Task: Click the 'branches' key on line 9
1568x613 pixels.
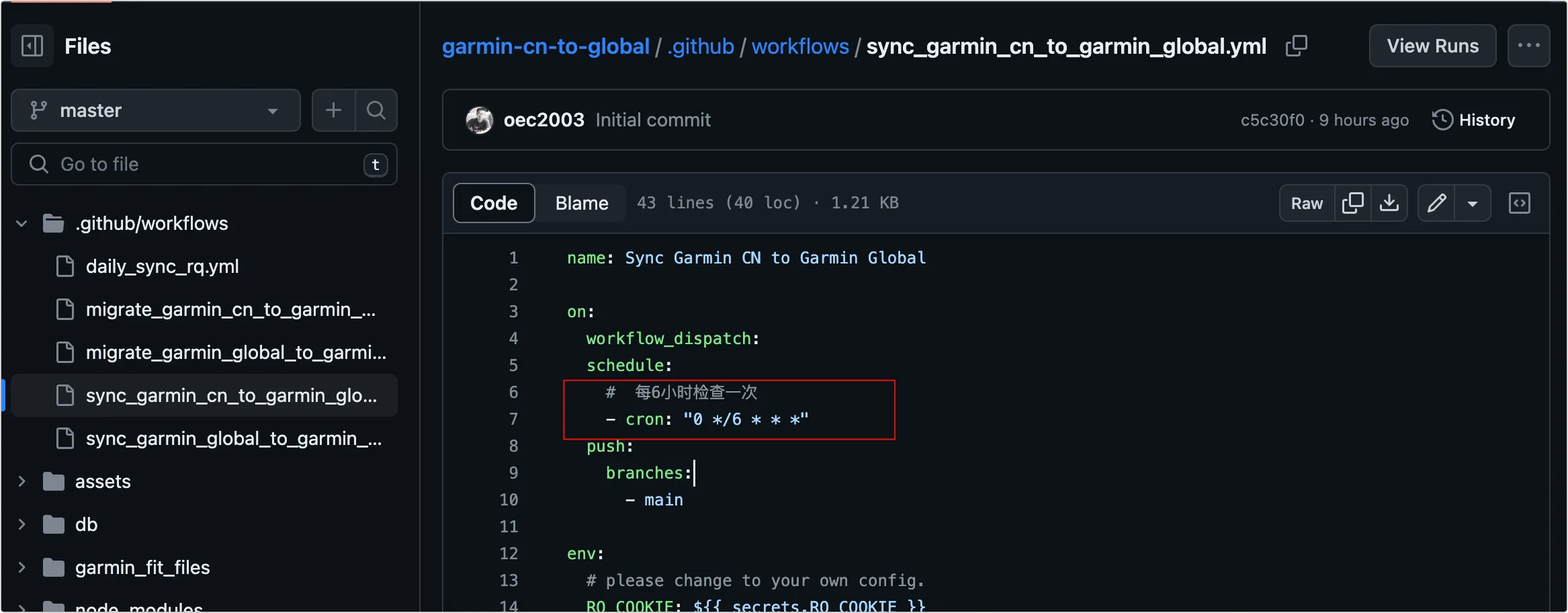Action: click(x=644, y=473)
